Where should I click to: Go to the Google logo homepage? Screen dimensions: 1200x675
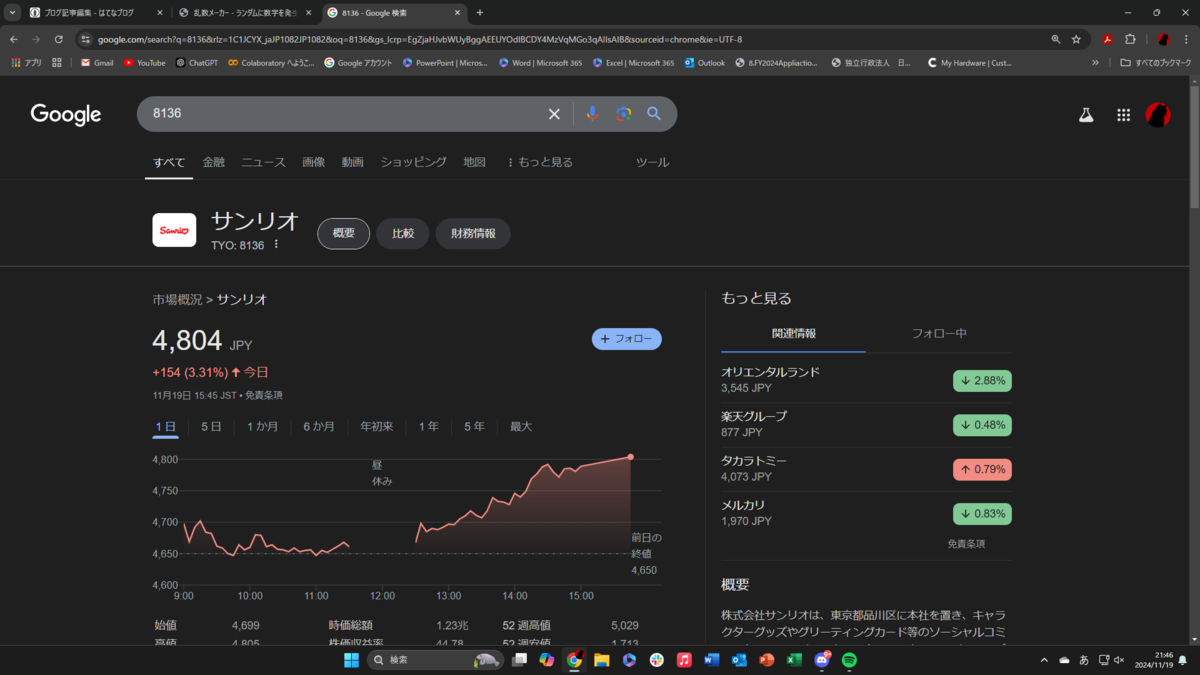(66, 114)
